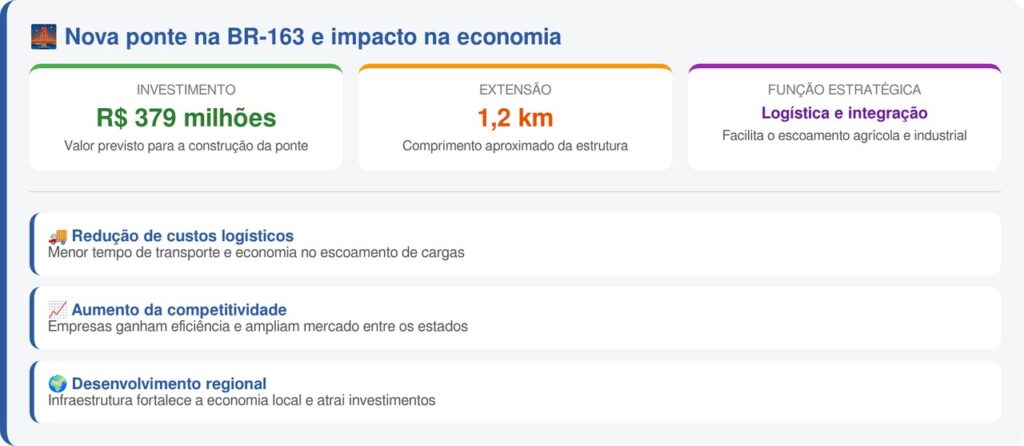Click the '1,2 km' length value
The width and height of the screenshot is (1024, 446).
tap(514, 117)
